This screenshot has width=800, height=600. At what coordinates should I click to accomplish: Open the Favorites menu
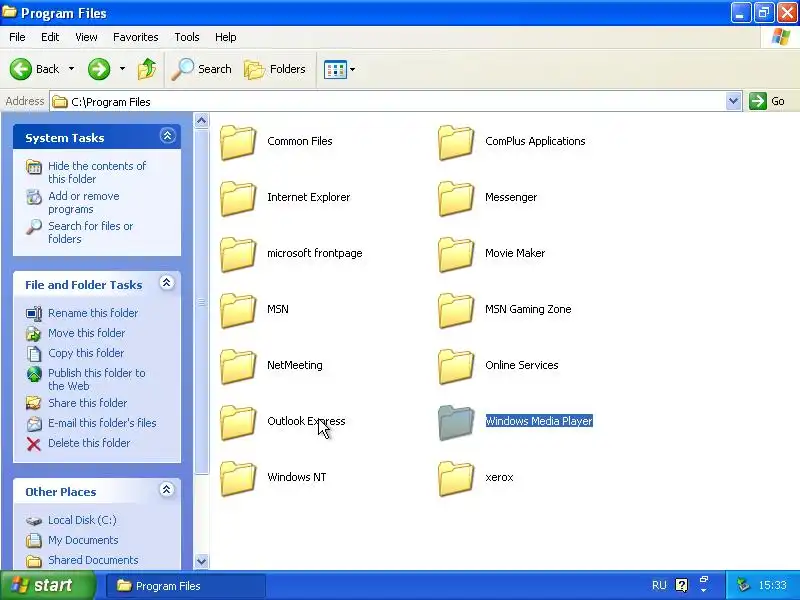136,37
